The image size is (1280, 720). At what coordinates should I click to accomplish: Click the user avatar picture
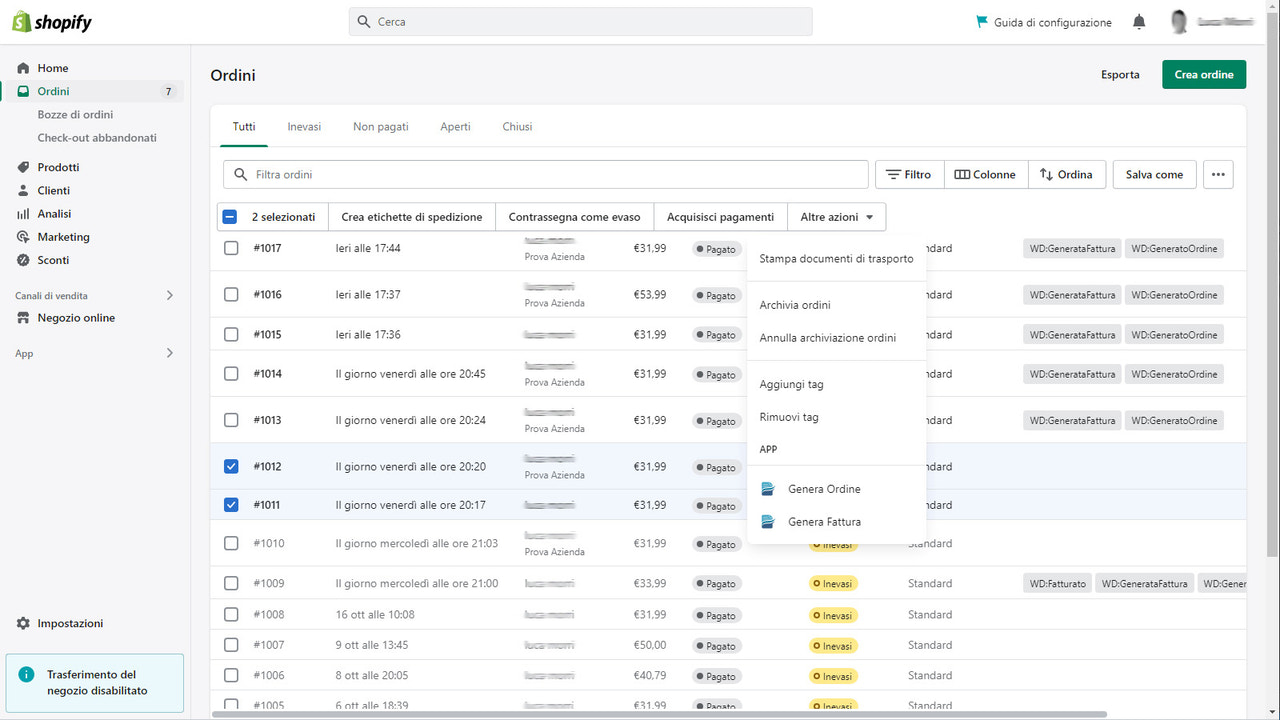[x=1180, y=22]
